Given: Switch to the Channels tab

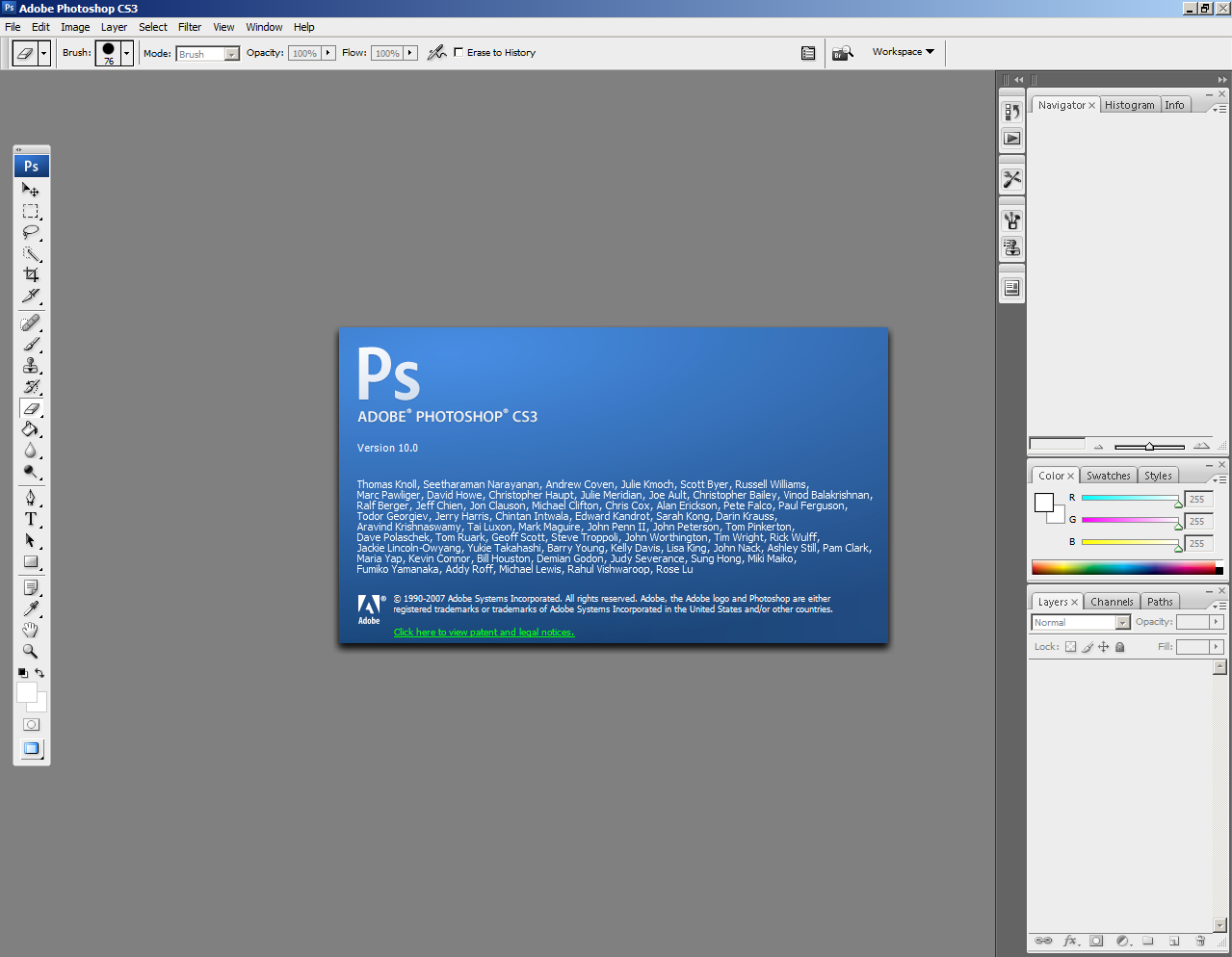Looking at the screenshot, I should tap(1112, 602).
